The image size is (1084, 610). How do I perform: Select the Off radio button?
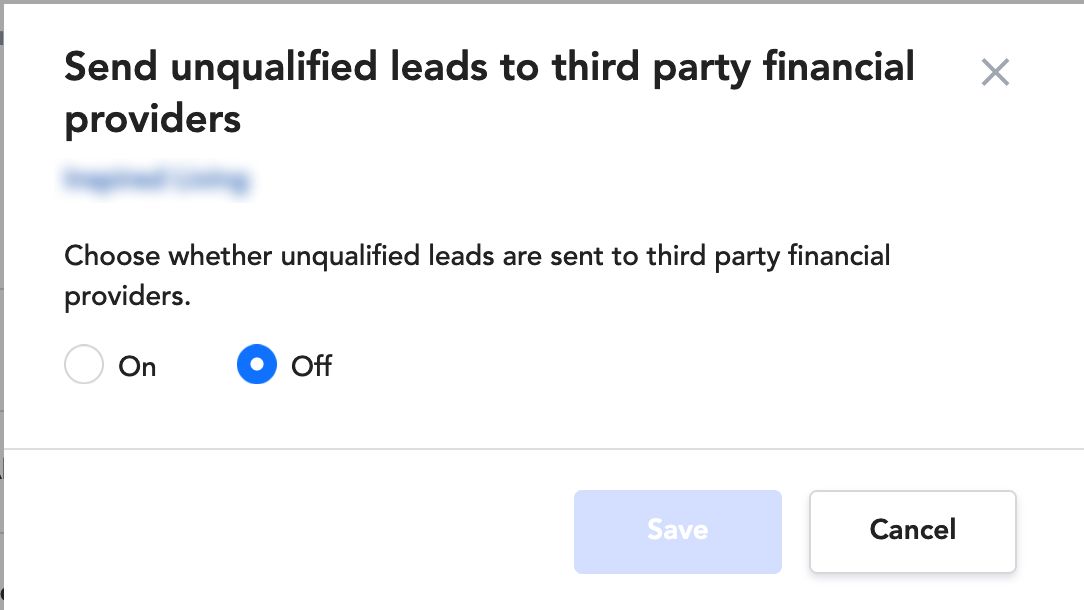tap(256, 364)
